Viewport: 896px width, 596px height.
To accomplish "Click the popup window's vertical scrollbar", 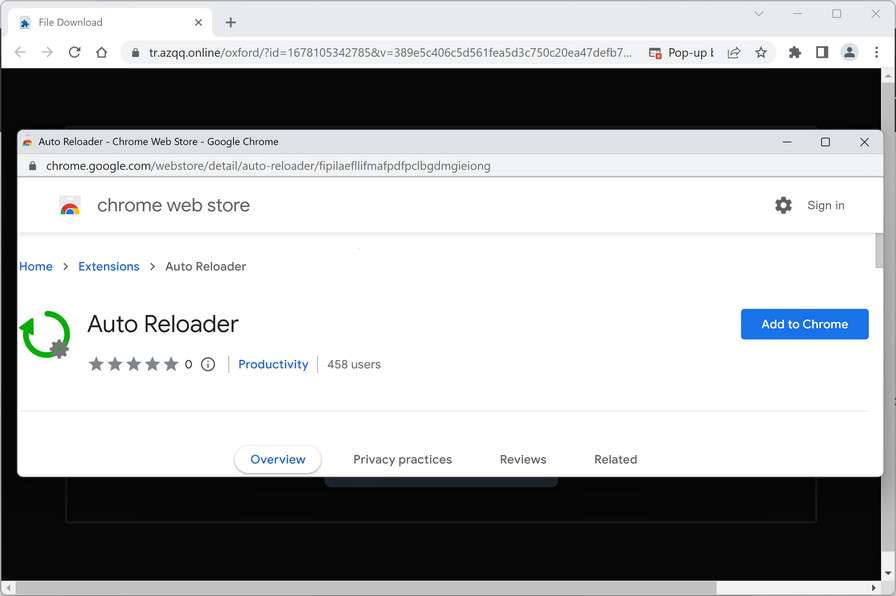I will click(878, 250).
